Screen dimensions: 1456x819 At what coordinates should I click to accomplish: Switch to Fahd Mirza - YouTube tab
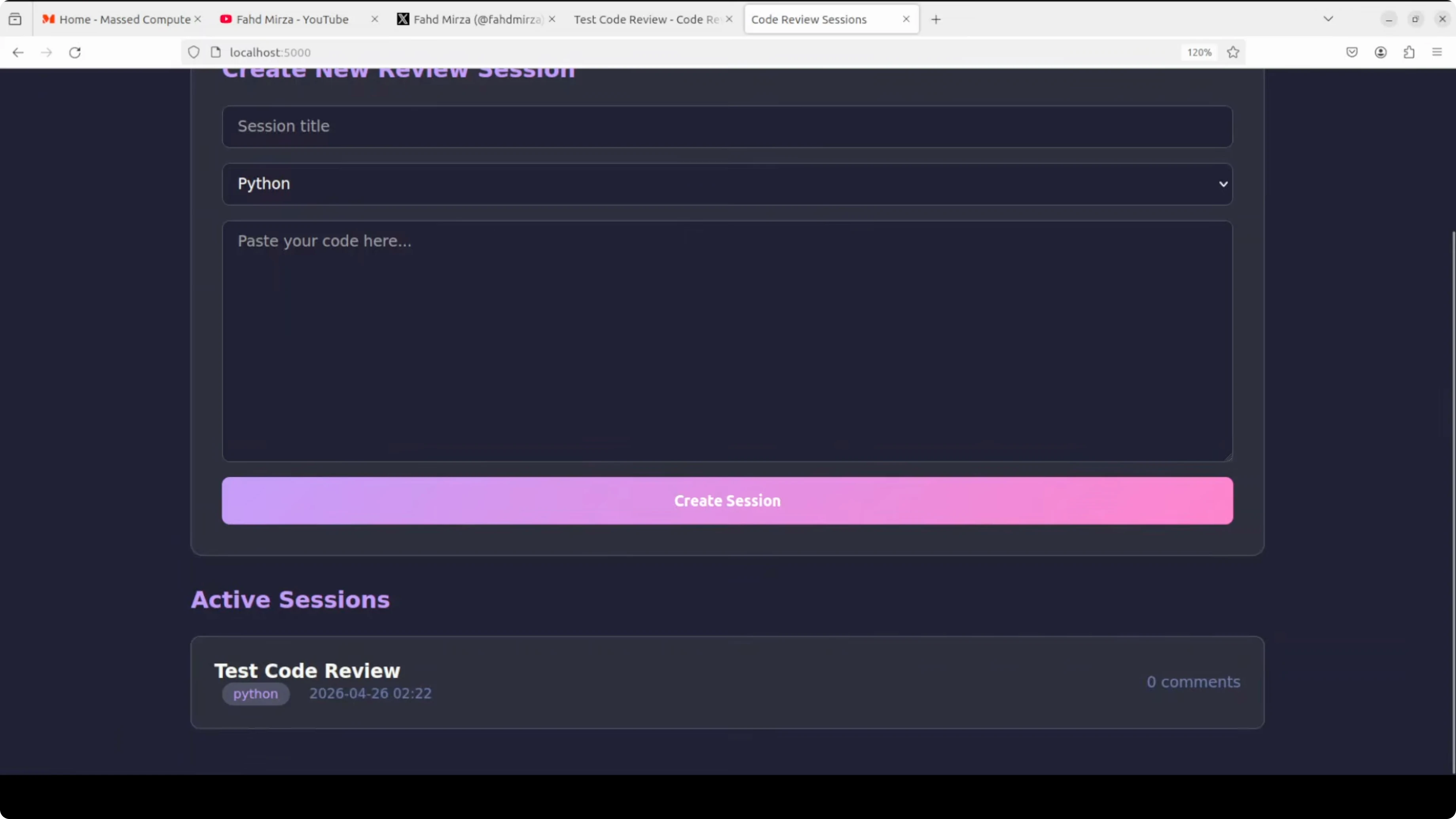(x=292, y=19)
